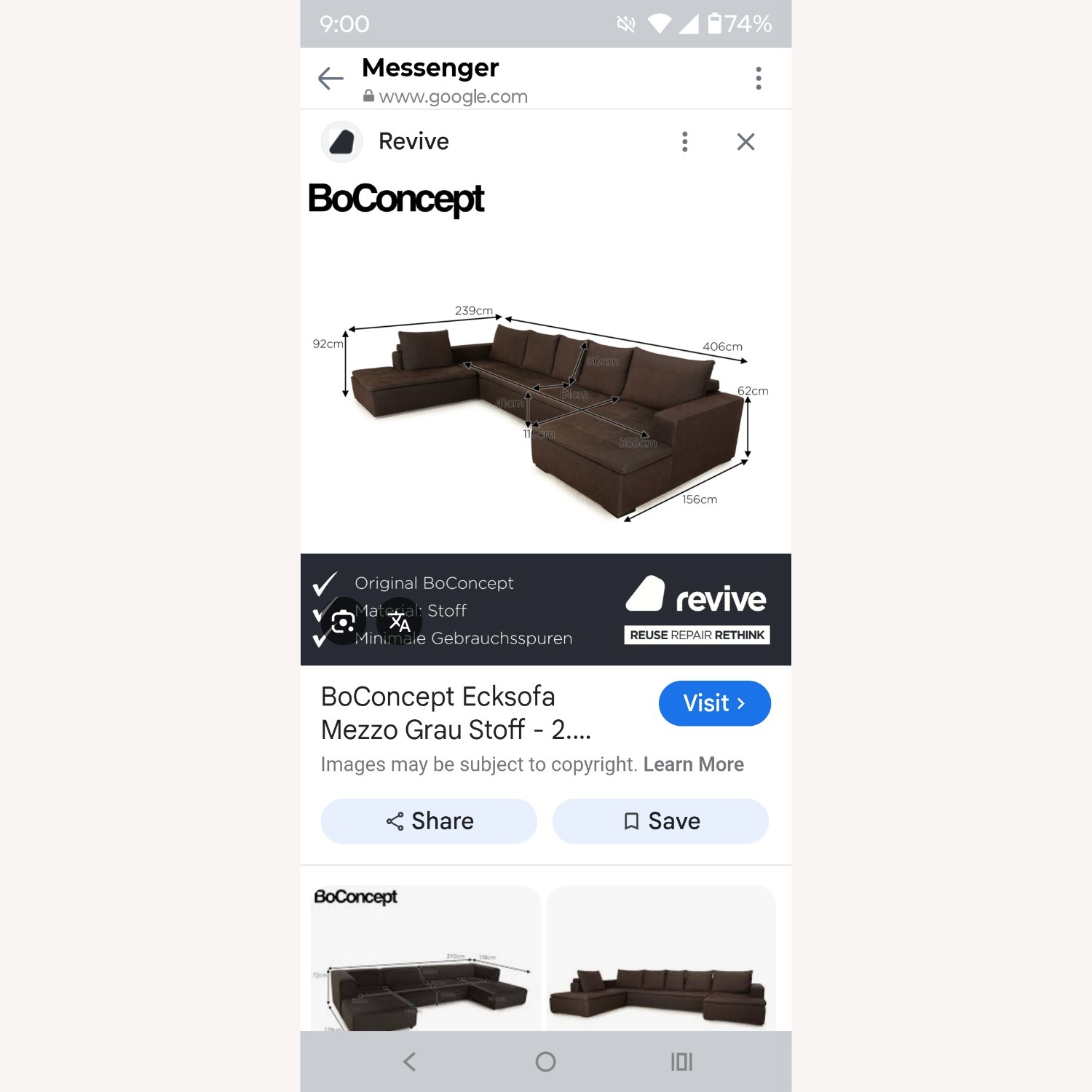Tap the back arrow beside Messenger title
The width and height of the screenshot is (1092, 1092).
click(x=331, y=79)
